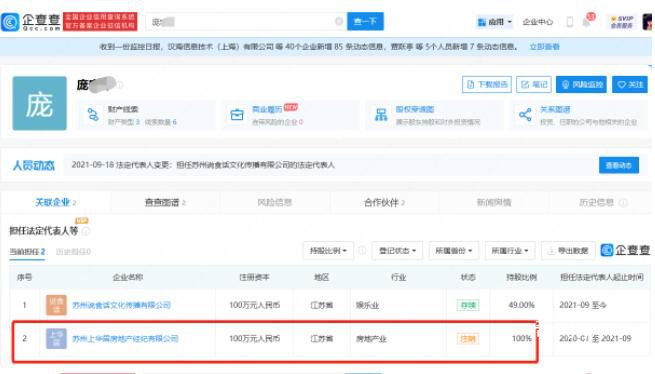This screenshot has width=655, height=374.
Task: Switch to the 合作伙伴 tab
Action: coord(384,202)
